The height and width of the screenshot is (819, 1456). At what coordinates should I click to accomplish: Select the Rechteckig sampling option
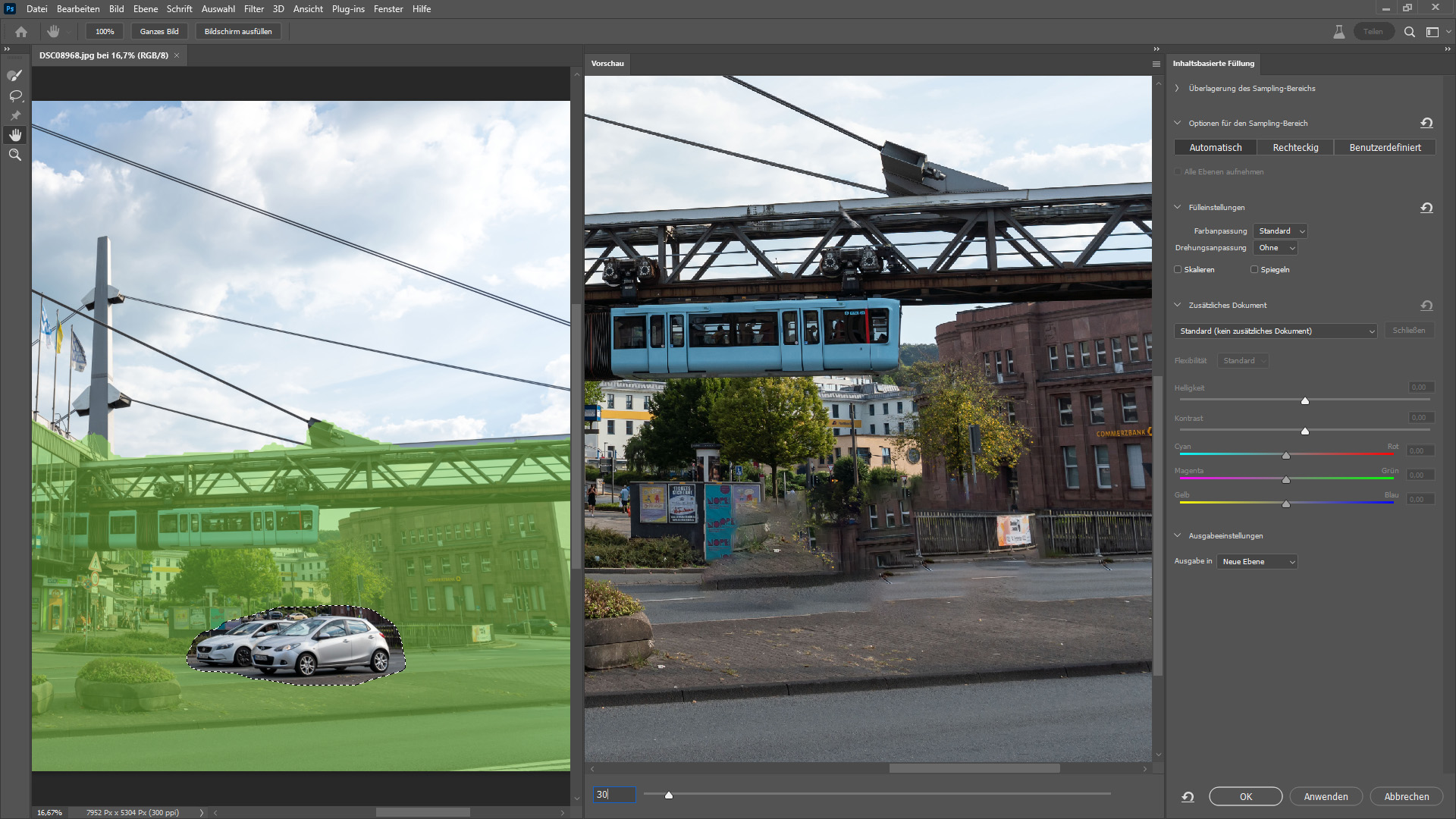[x=1295, y=148]
